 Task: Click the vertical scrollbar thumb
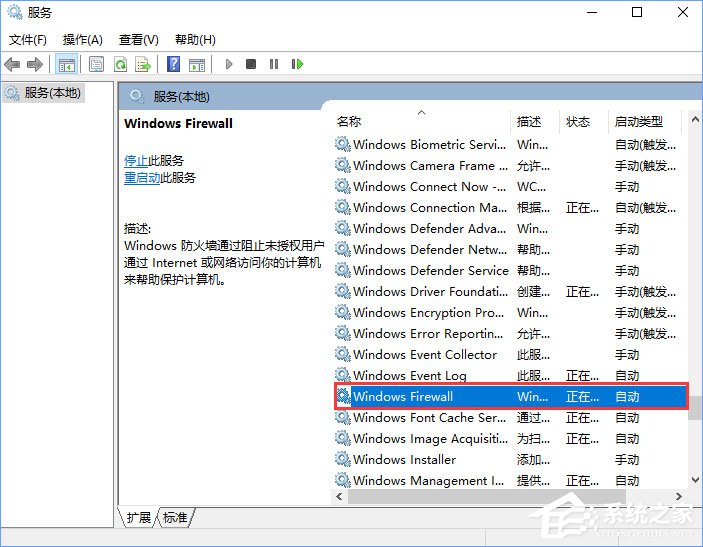[695, 408]
